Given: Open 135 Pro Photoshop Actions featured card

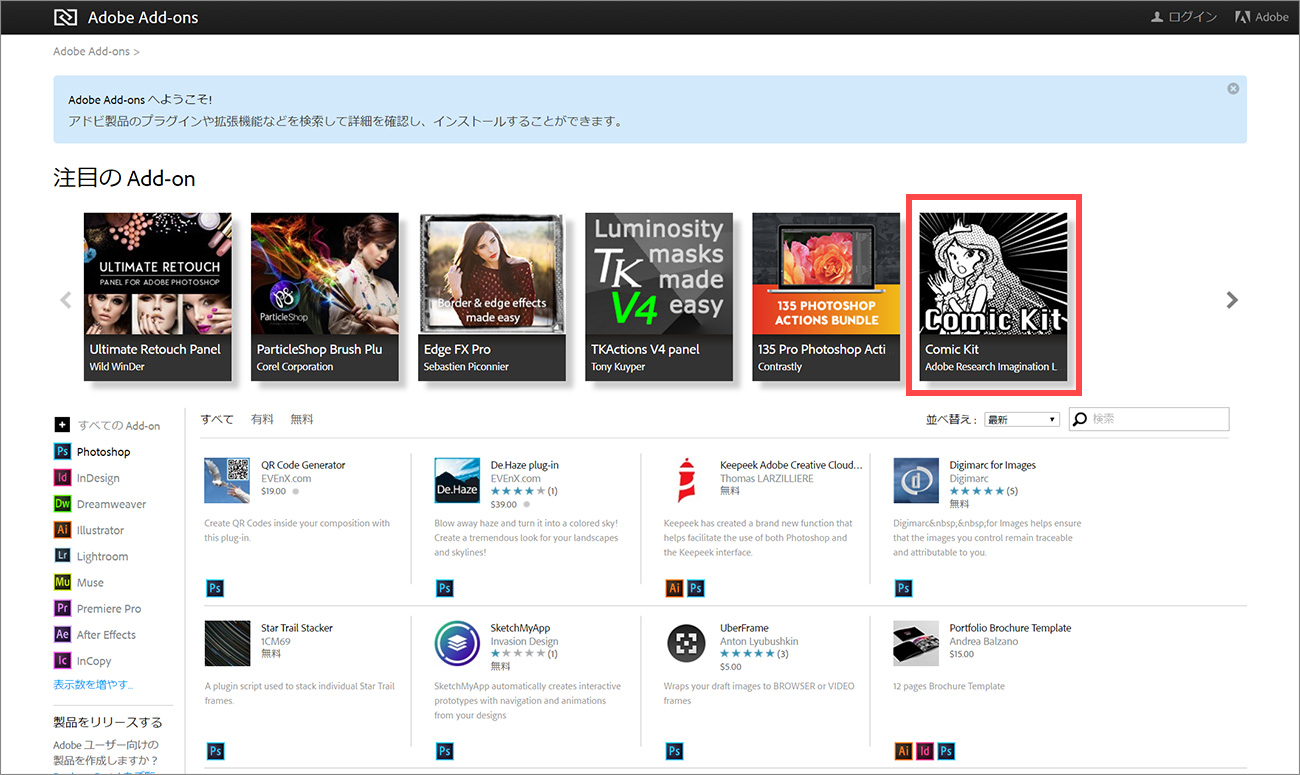Looking at the screenshot, I should 826,296.
